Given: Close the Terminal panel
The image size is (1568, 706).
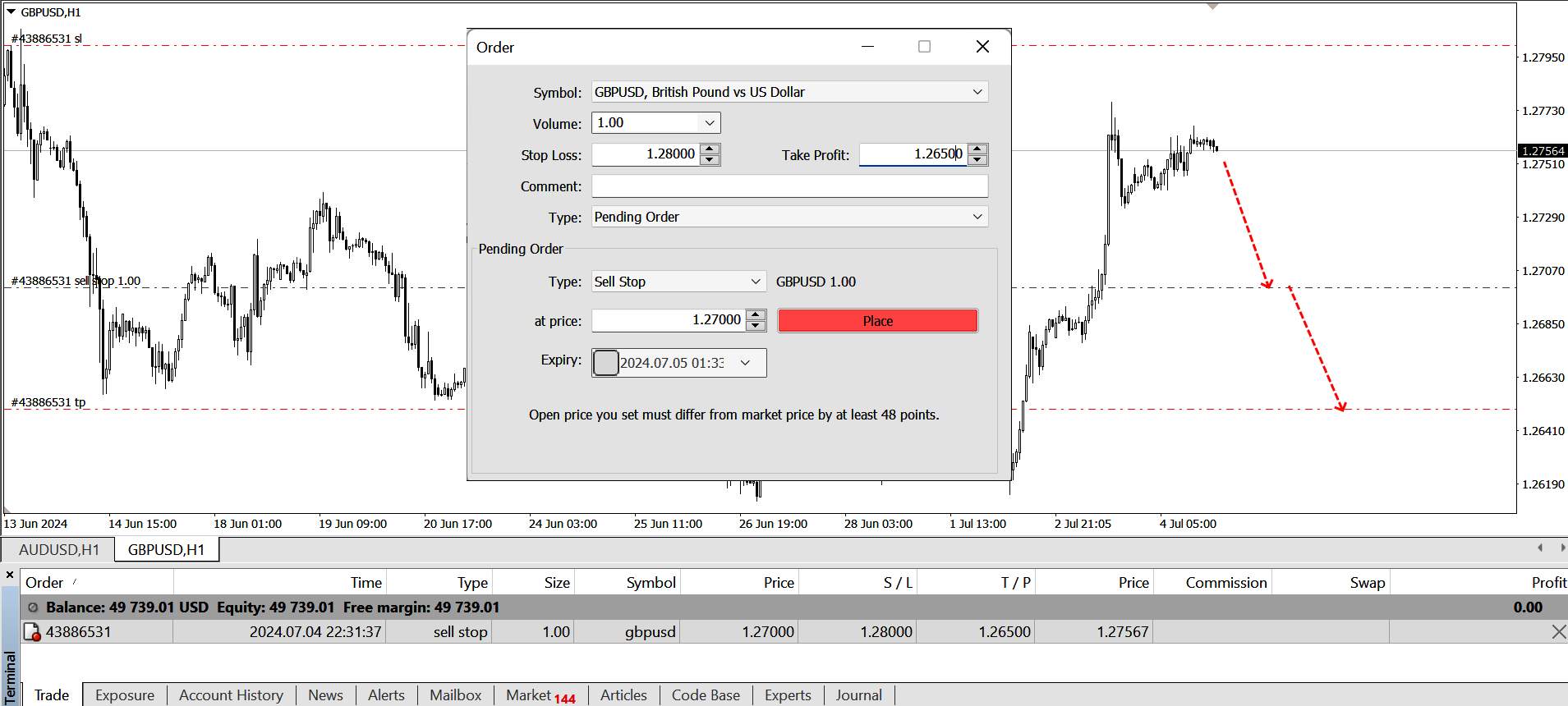Looking at the screenshot, I should pyautogui.click(x=10, y=575).
